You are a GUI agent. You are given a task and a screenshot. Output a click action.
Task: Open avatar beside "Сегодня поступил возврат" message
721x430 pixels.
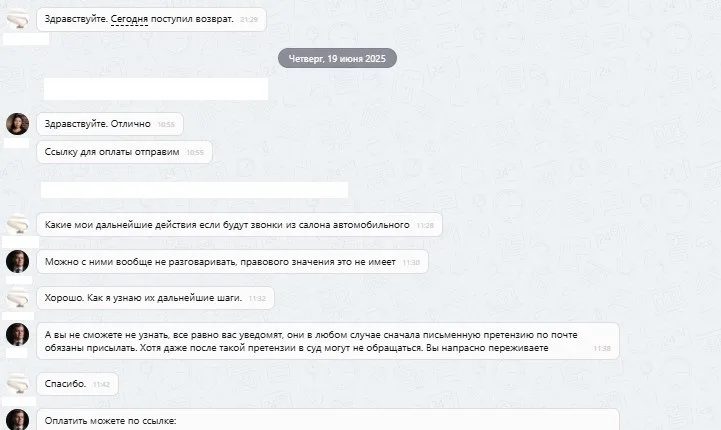tap(17, 19)
